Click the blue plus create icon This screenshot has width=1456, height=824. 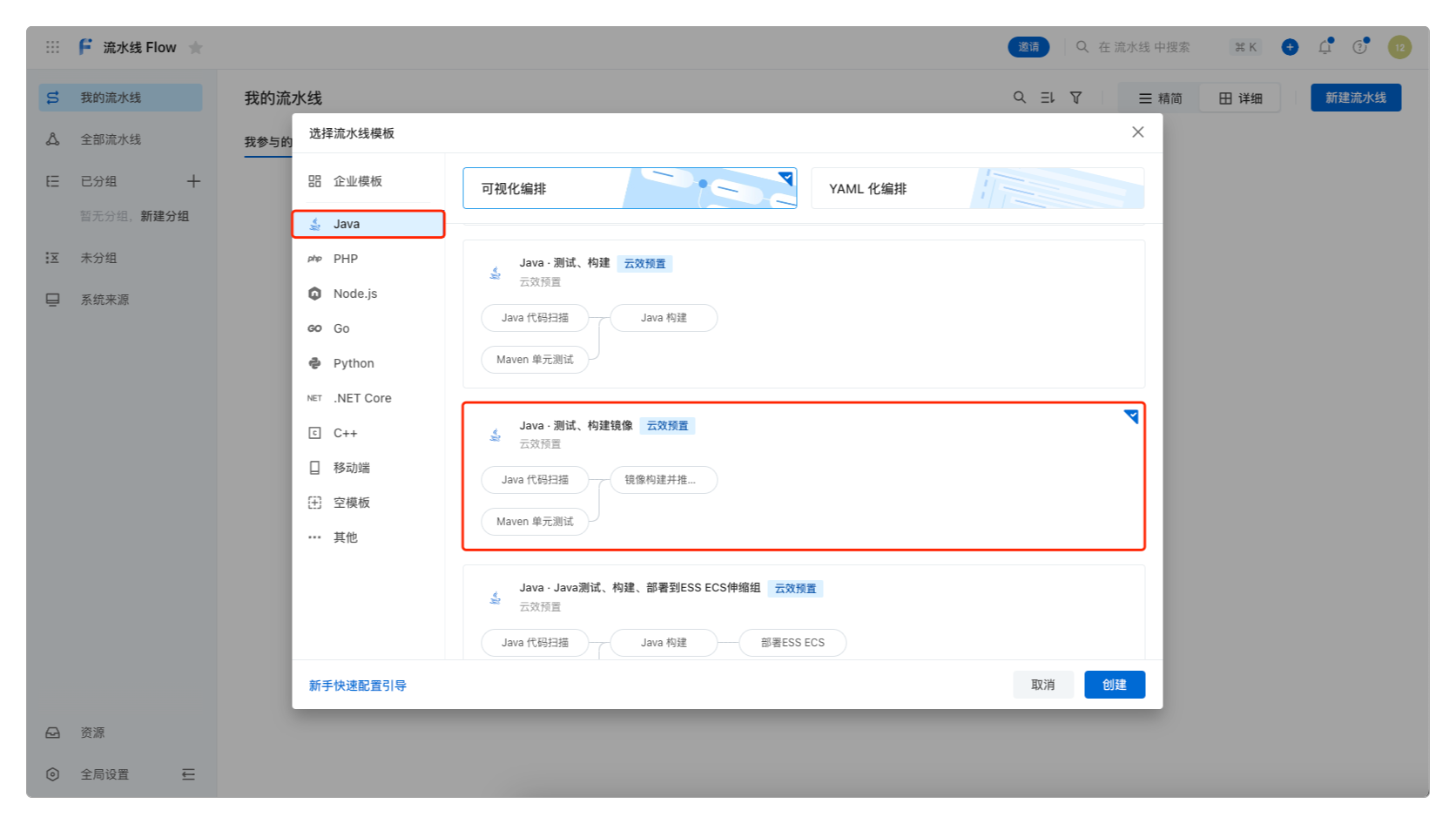[x=1290, y=47]
